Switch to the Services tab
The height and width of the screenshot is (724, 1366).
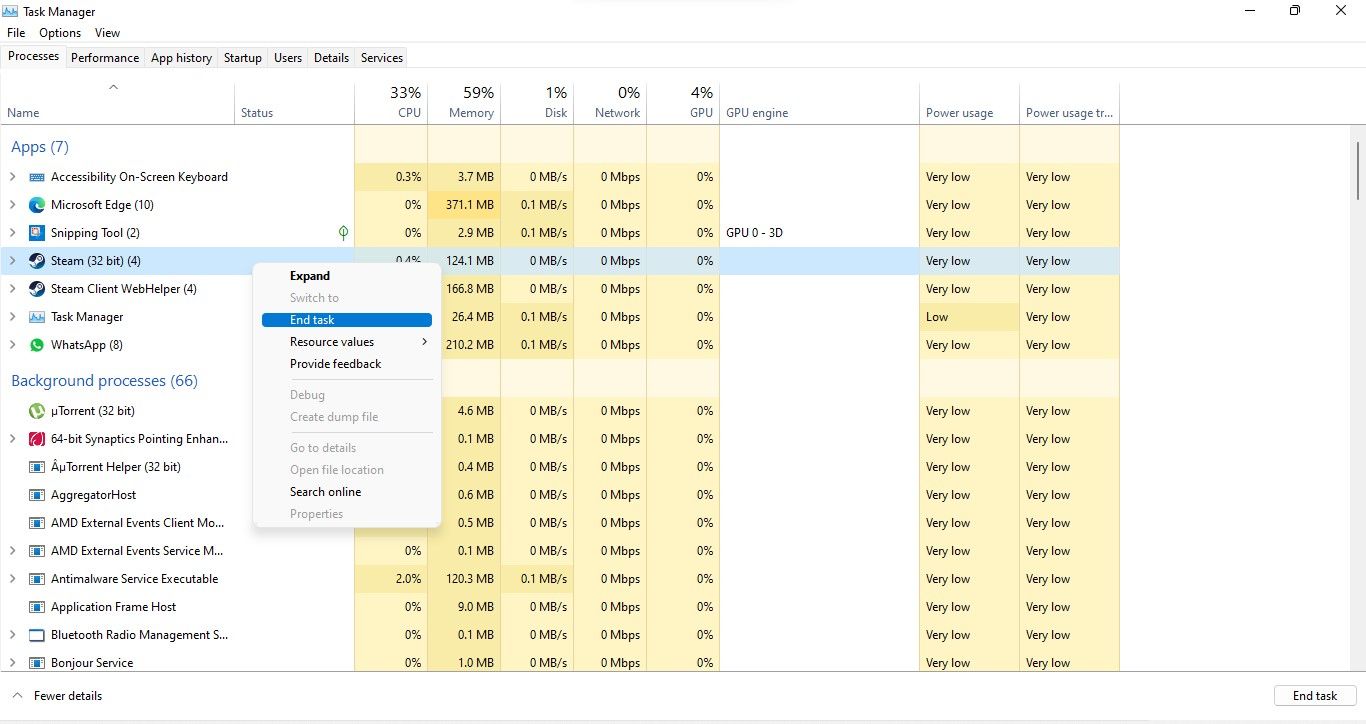point(382,58)
